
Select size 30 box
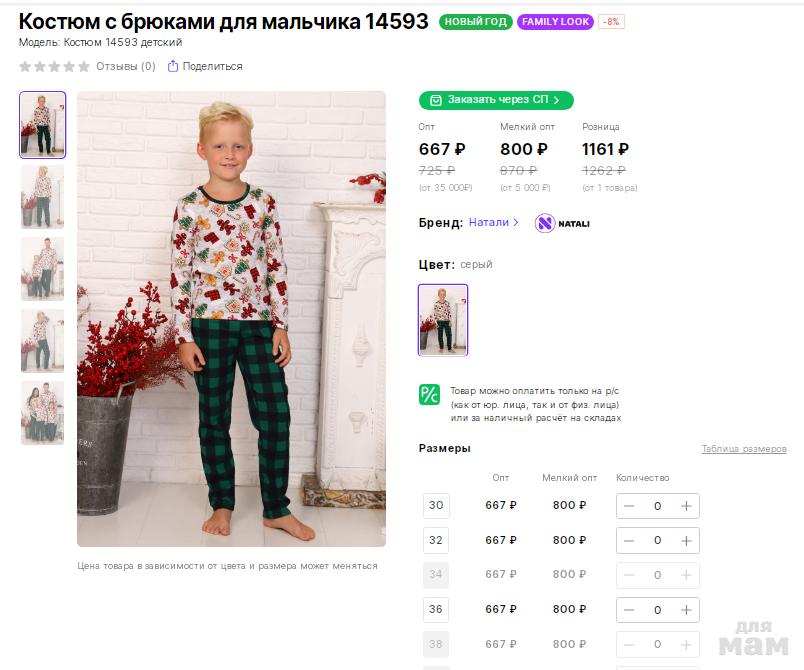[x=436, y=506]
